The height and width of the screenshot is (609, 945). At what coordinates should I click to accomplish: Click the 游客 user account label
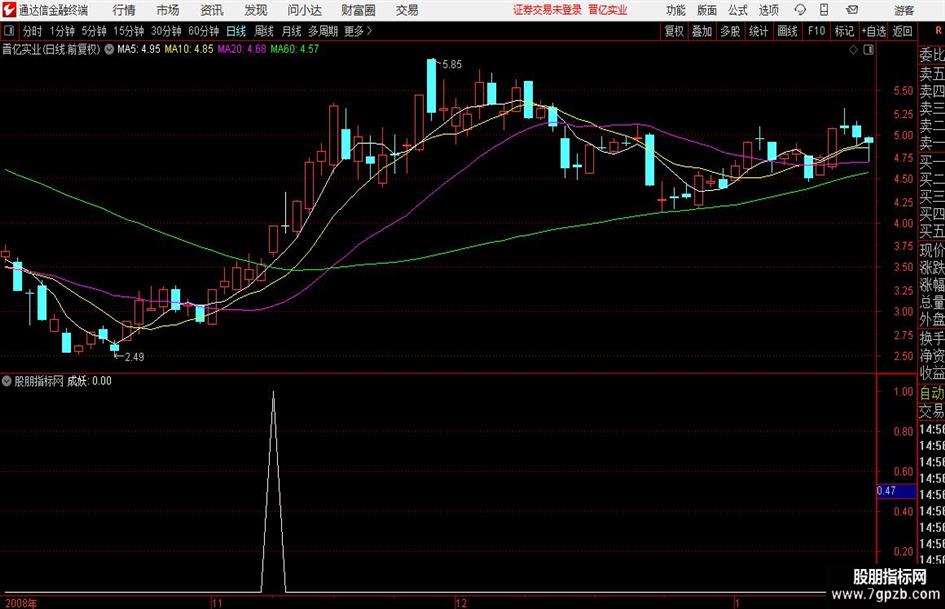903,10
